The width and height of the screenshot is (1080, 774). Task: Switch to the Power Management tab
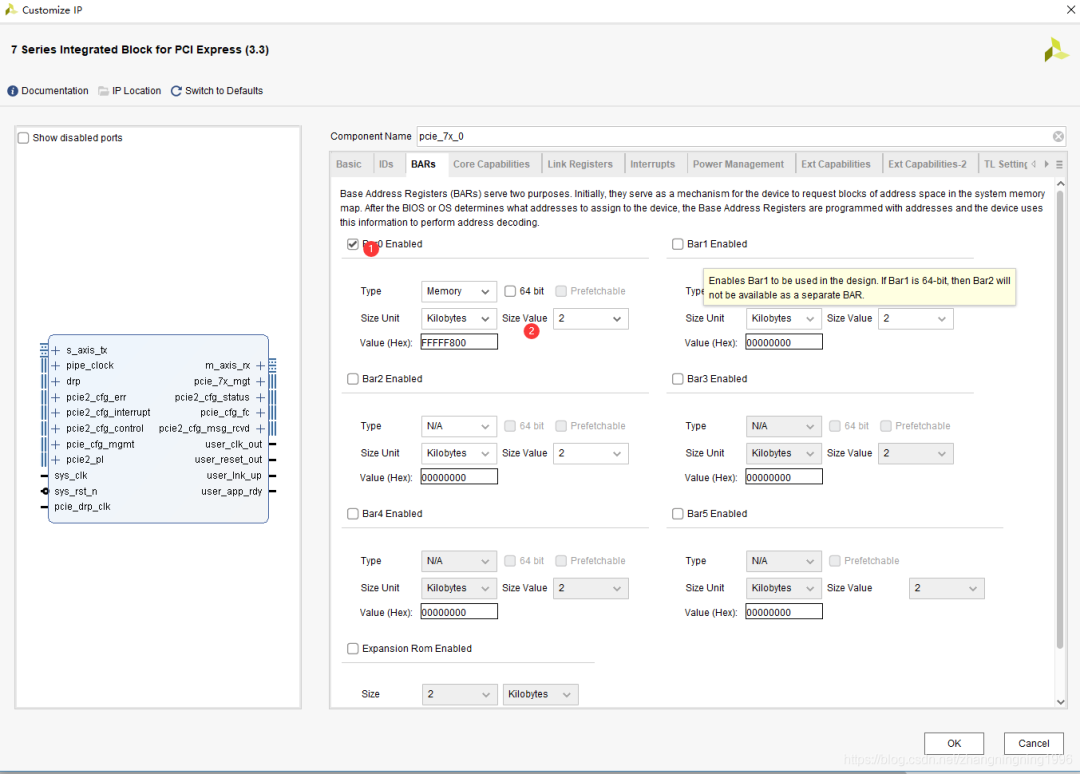[x=738, y=164]
